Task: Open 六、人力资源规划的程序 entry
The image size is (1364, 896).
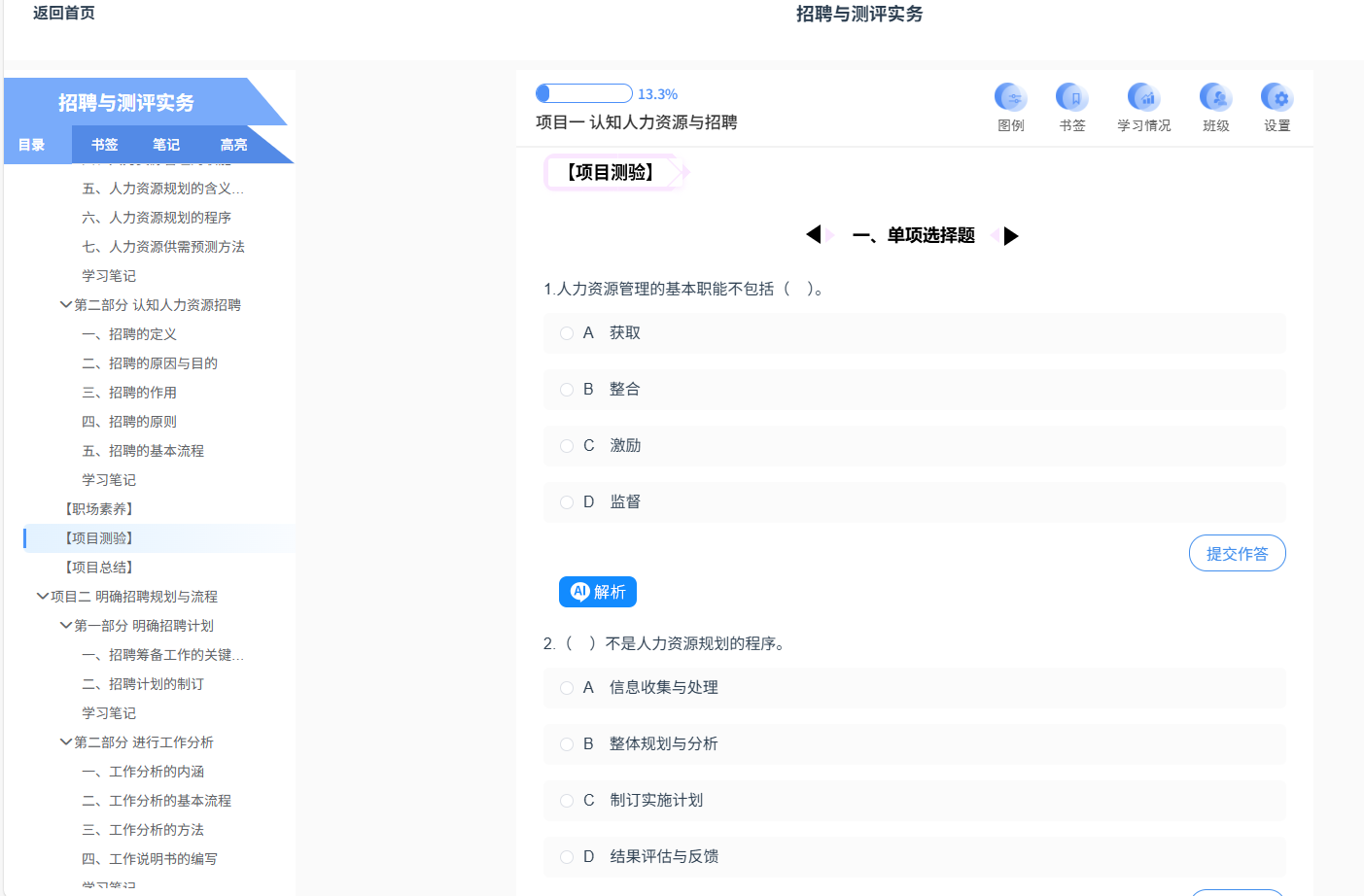Action: coord(157,218)
